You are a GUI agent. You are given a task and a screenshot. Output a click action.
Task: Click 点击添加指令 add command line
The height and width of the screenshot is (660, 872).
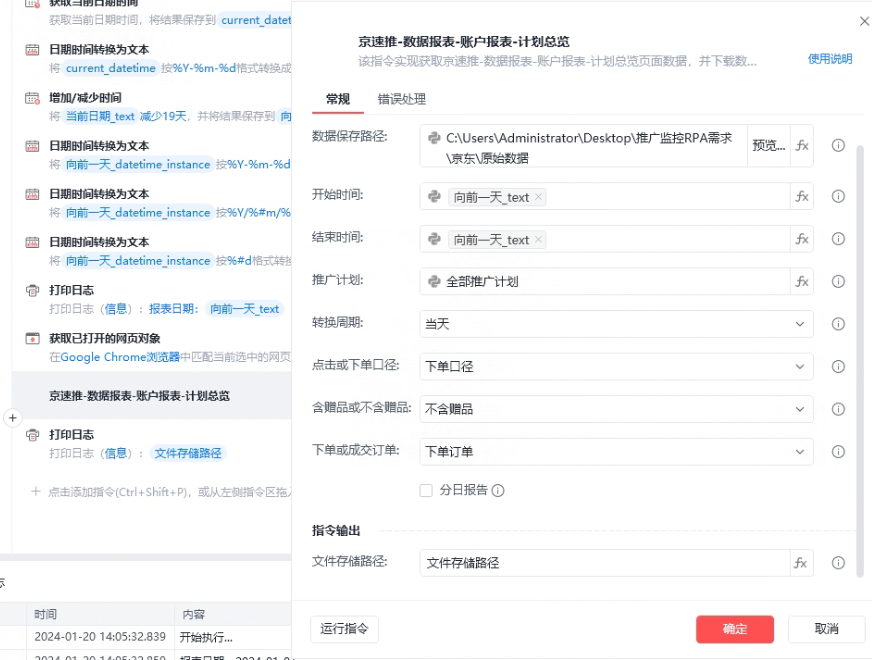click(x=161, y=492)
